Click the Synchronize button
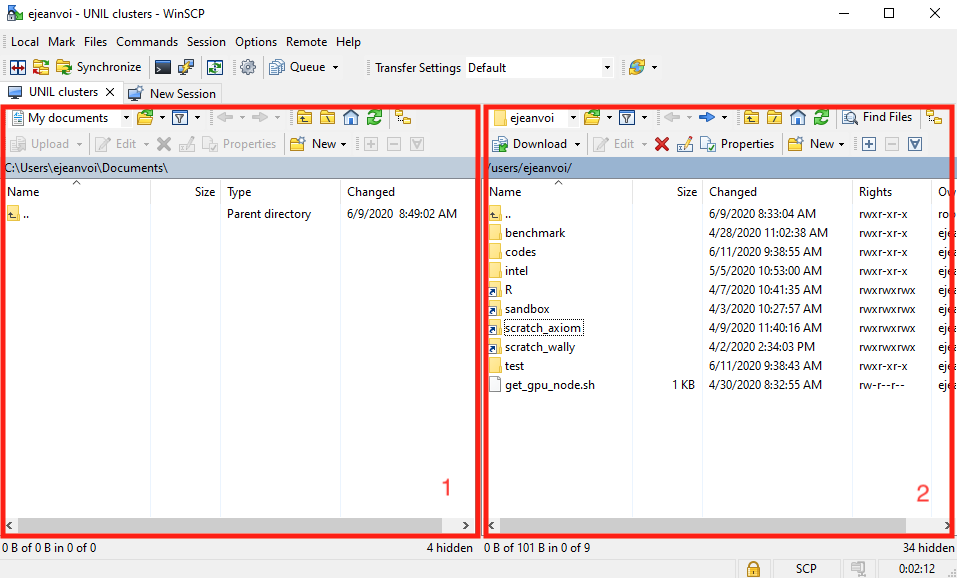 pos(98,68)
